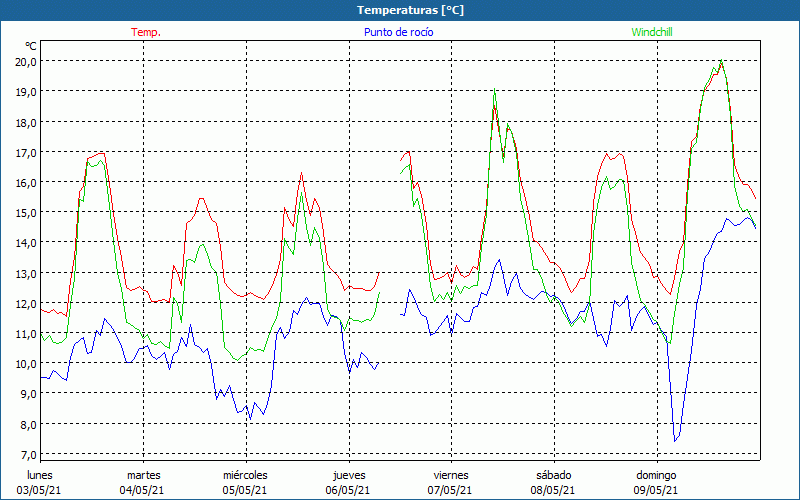800x500 pixels.
Task: Select the red Temp. legend label
Action: pyautogui.click(x=146, y=32)
